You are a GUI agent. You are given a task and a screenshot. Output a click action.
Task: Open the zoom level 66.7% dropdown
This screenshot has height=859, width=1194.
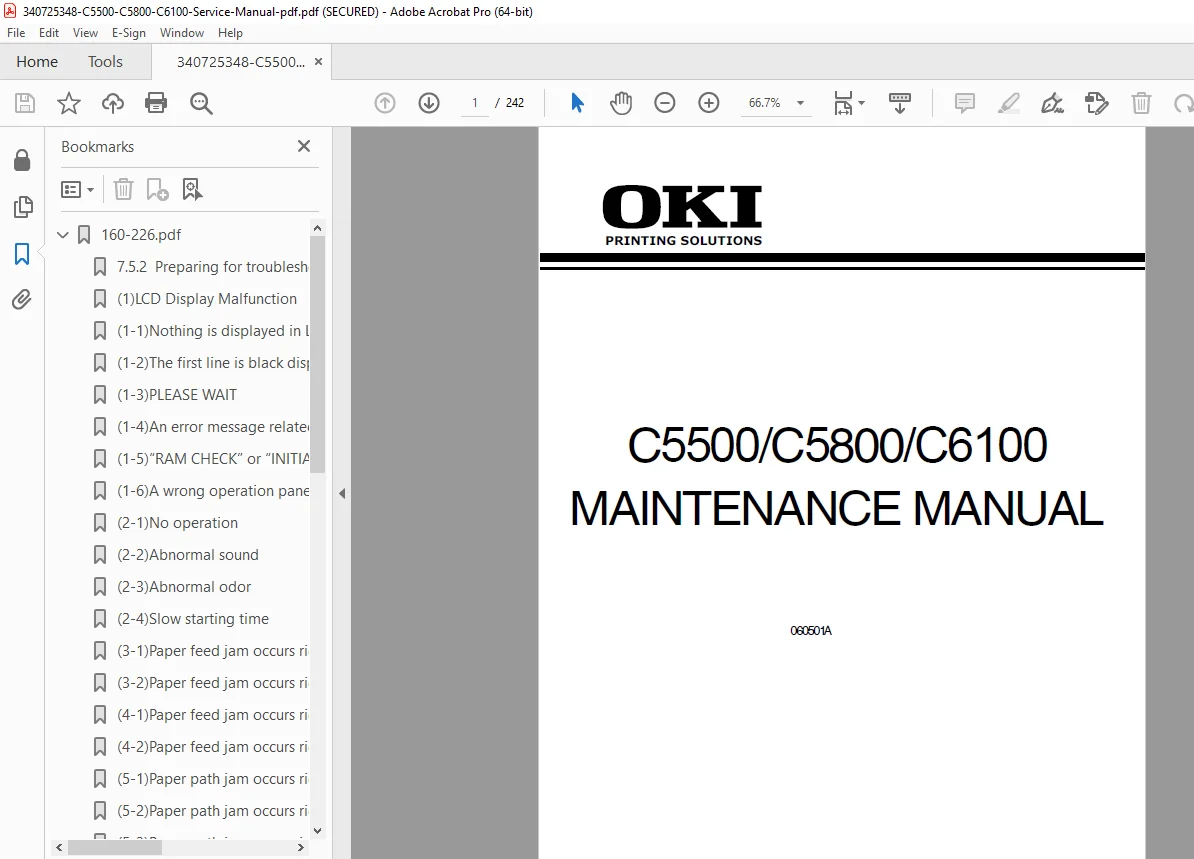[x=800, y=103]
